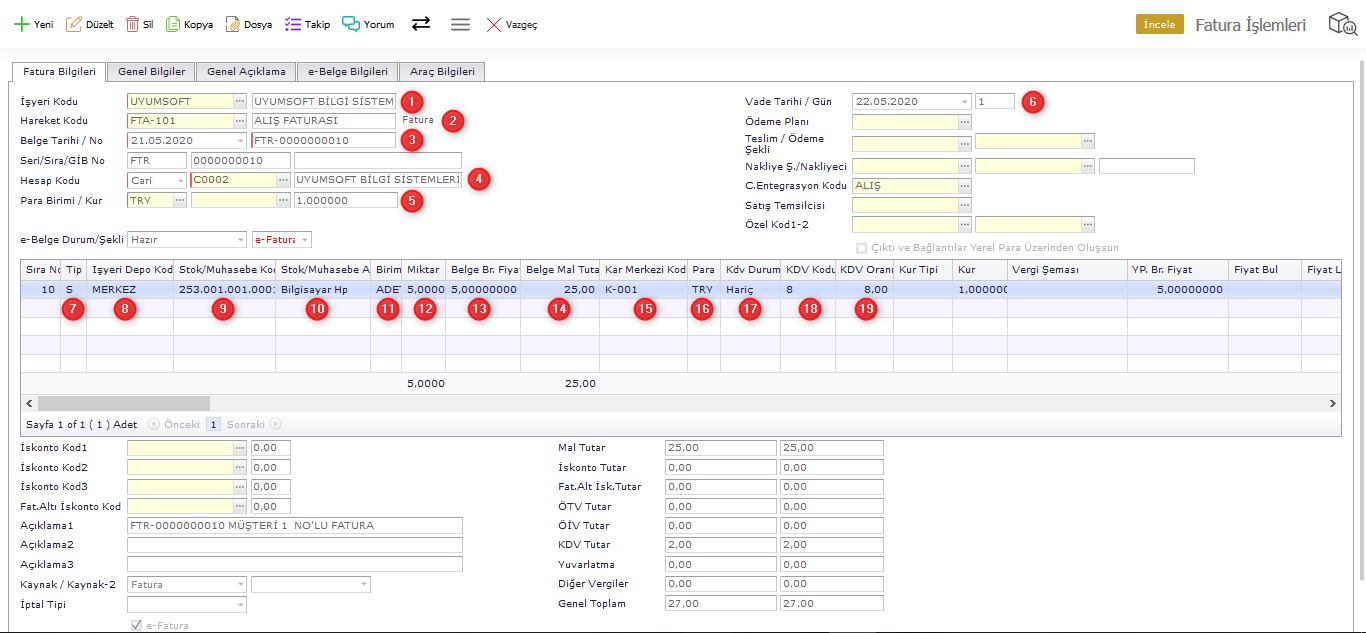The image size is (1366, 633).
Task: Open the Yorum comment icon
Action: click(351, 24)
